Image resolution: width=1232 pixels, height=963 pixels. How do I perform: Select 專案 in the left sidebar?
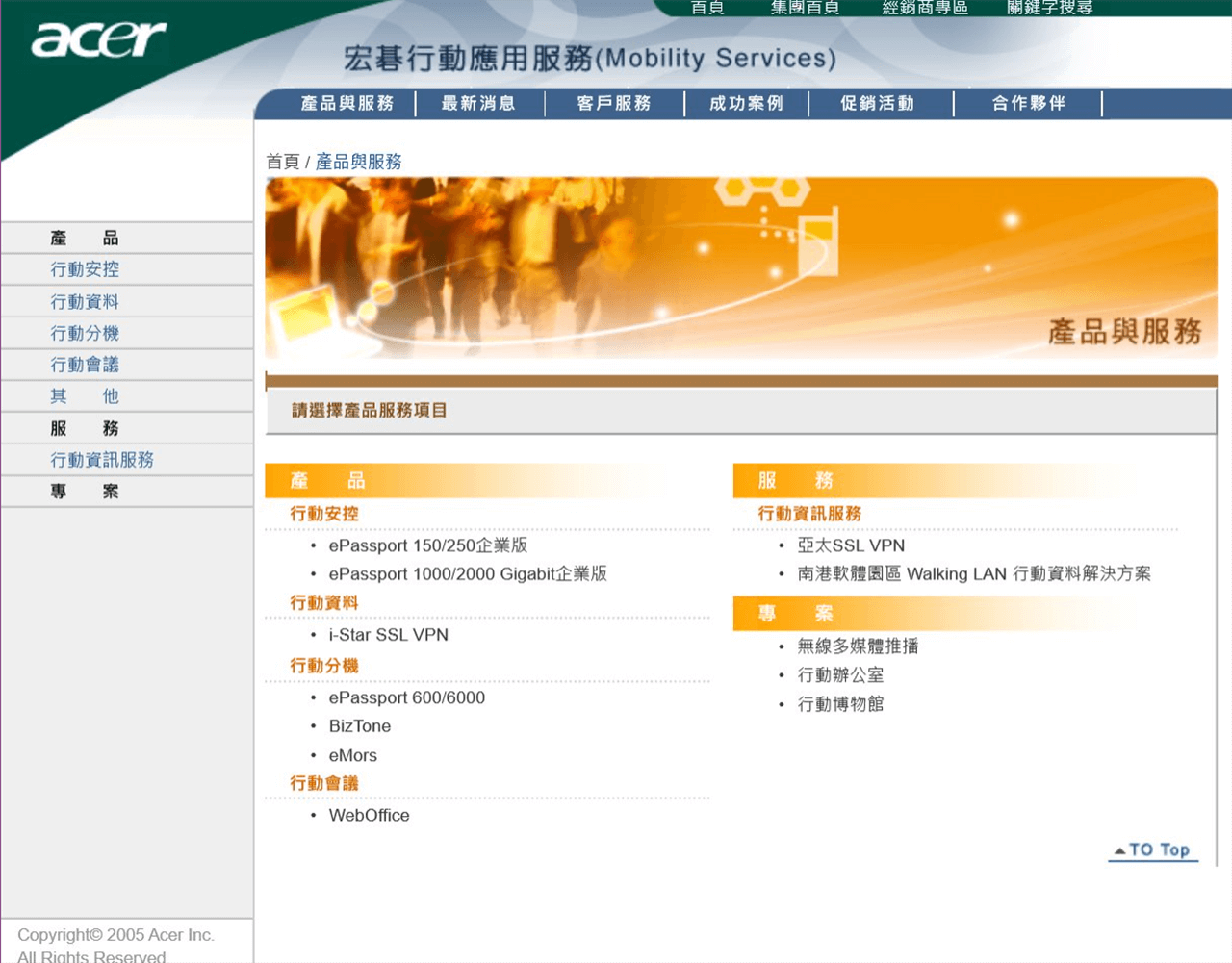[85, 492]
